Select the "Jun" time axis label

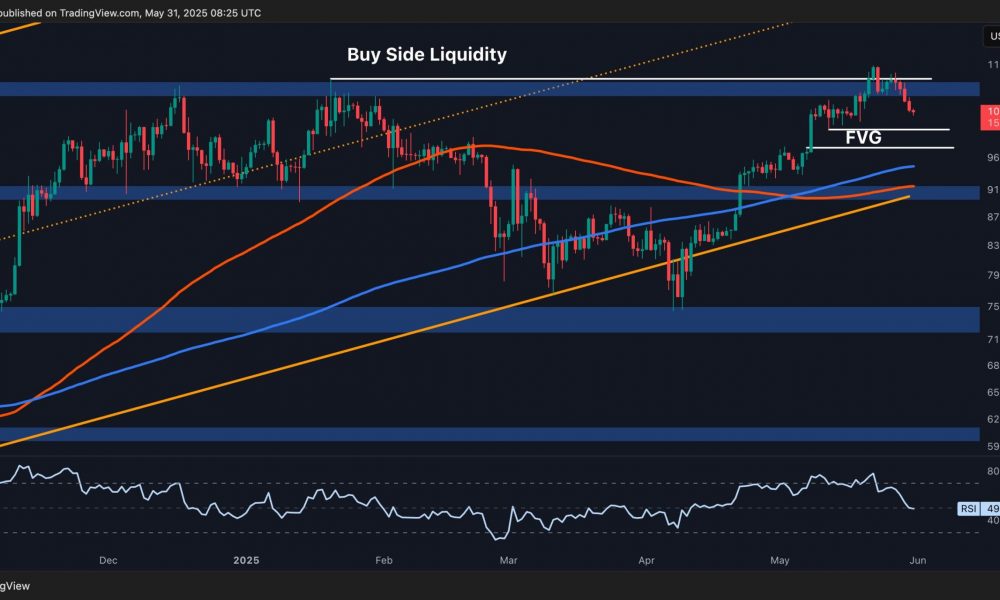click(917, 560)
